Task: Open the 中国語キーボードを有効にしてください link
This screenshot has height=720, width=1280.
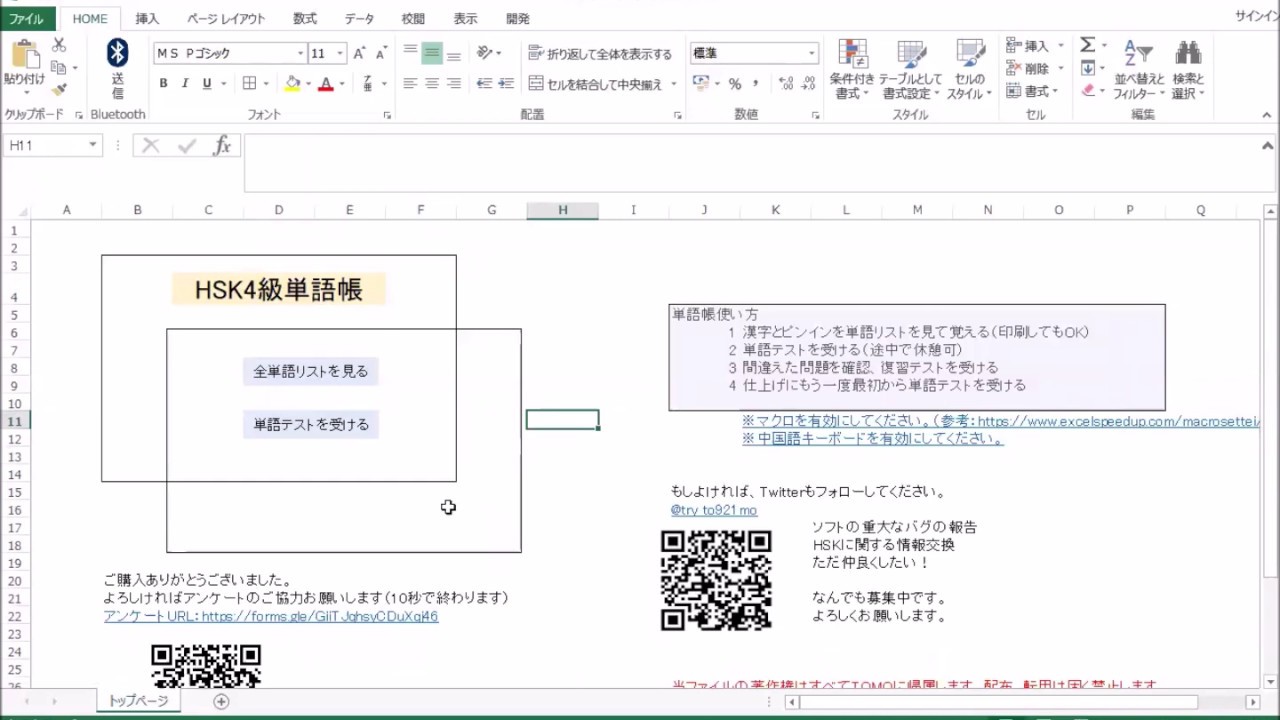Action: pos(873,439)
